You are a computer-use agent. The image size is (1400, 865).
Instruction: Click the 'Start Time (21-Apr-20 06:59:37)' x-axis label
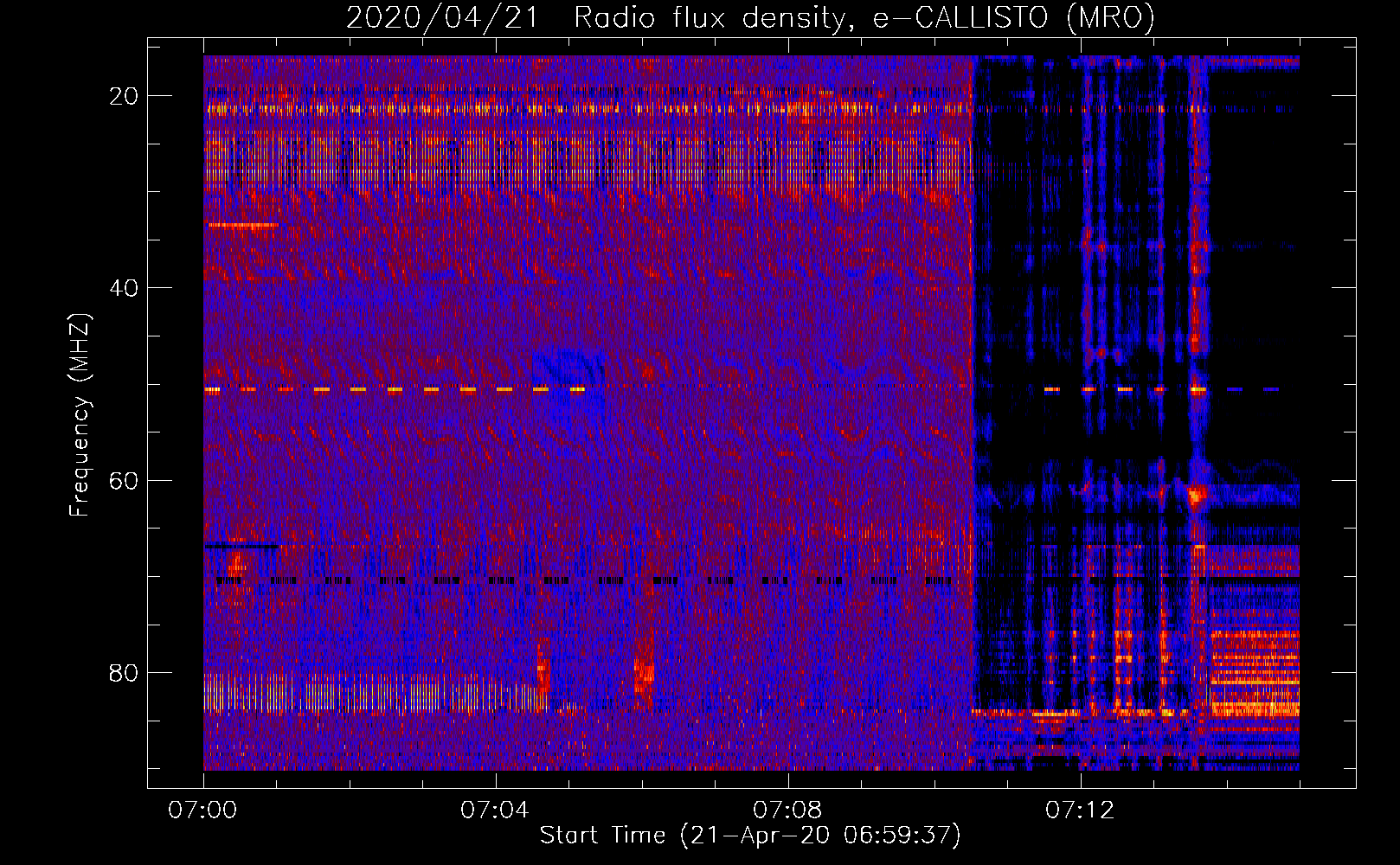(x=750, y=836)
